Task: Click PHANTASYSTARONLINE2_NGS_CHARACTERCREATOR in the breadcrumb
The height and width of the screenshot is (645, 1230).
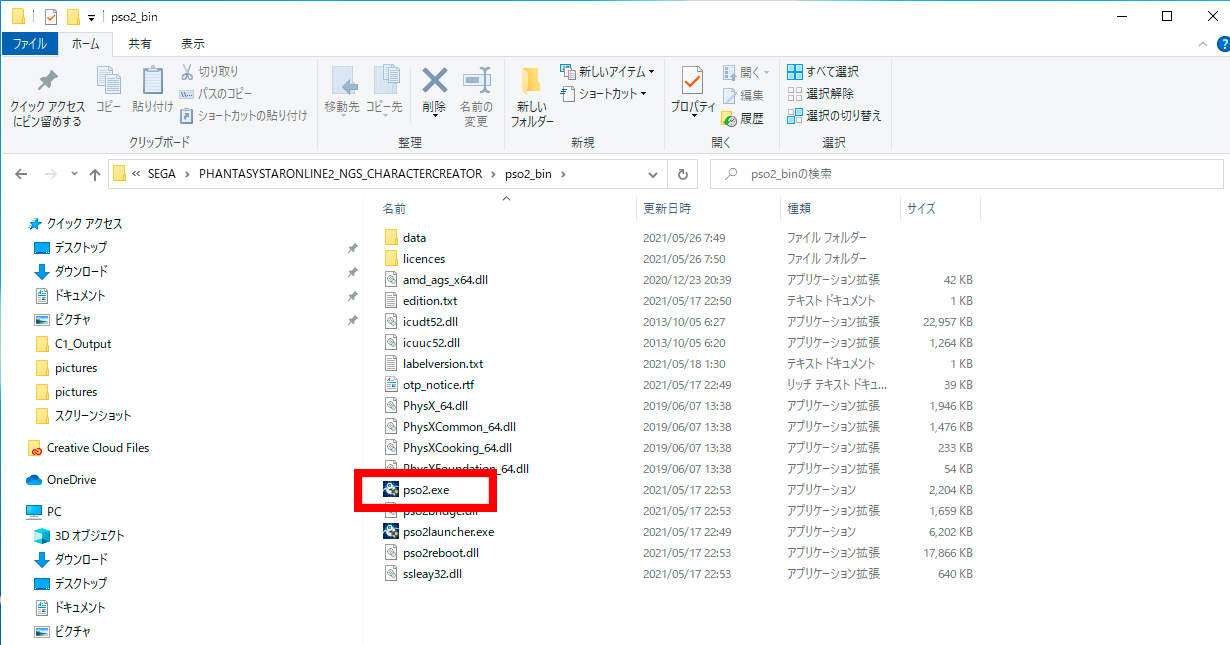Action: [x=340, y=174]
